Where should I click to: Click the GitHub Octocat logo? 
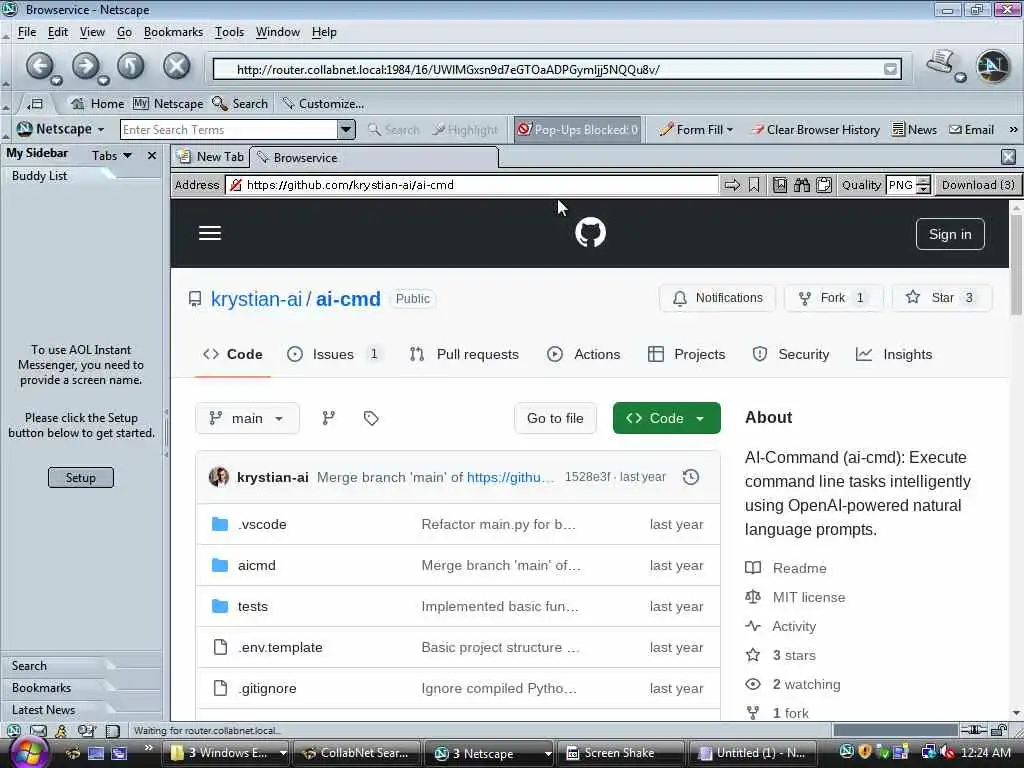[590, 232]
